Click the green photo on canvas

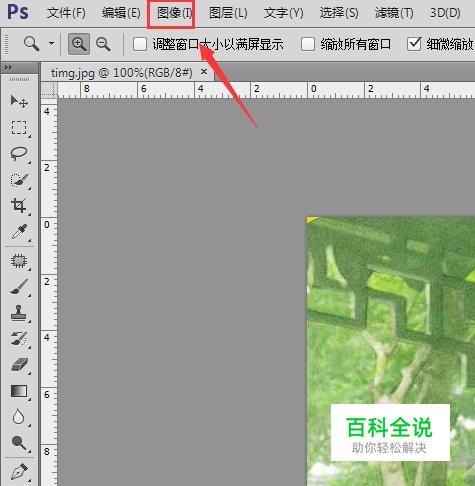click(391, 351)
